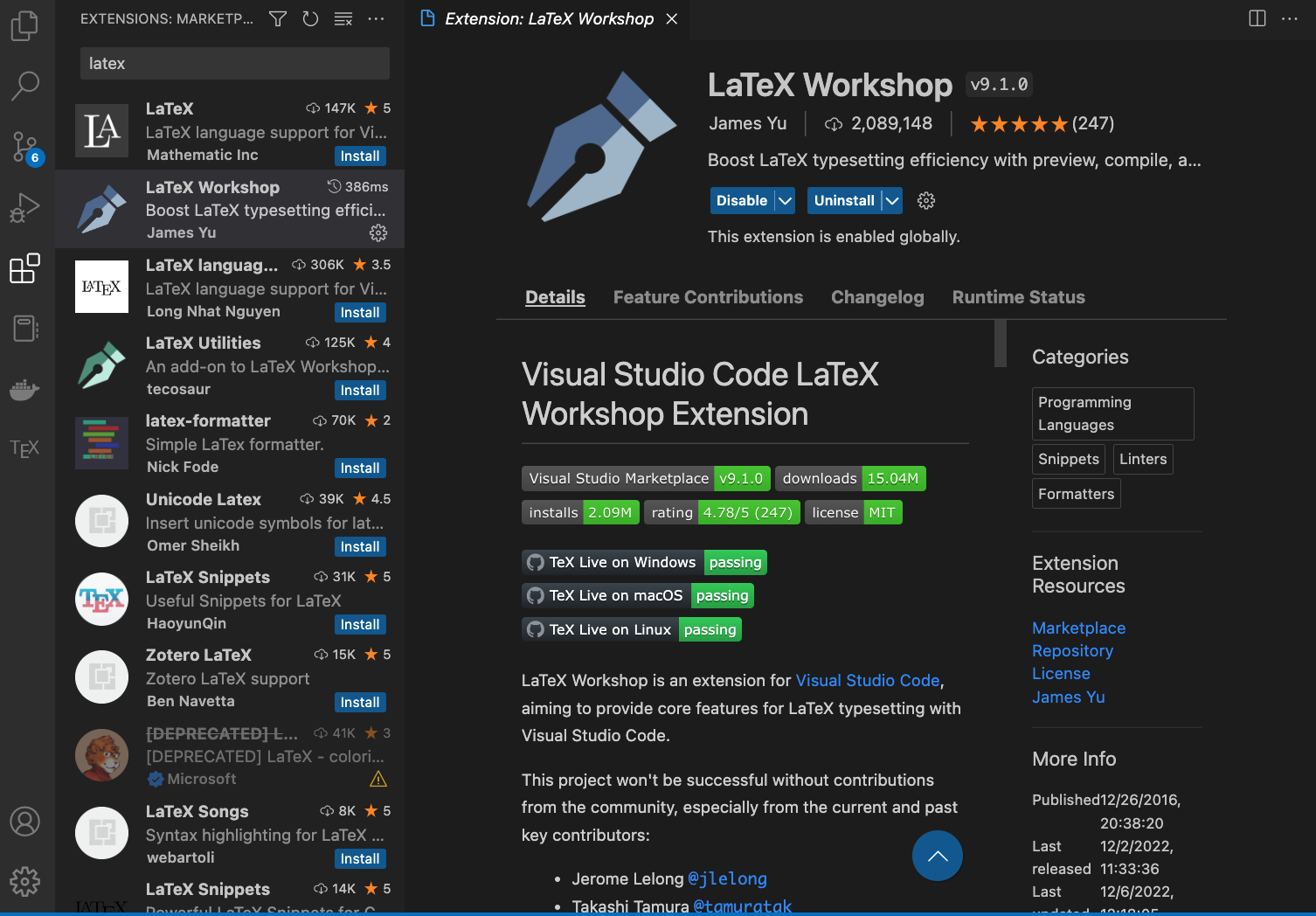Install latex-formatter by Nick Fode
The height and width of the screenshot is (916, 1316).
point(360,468)
